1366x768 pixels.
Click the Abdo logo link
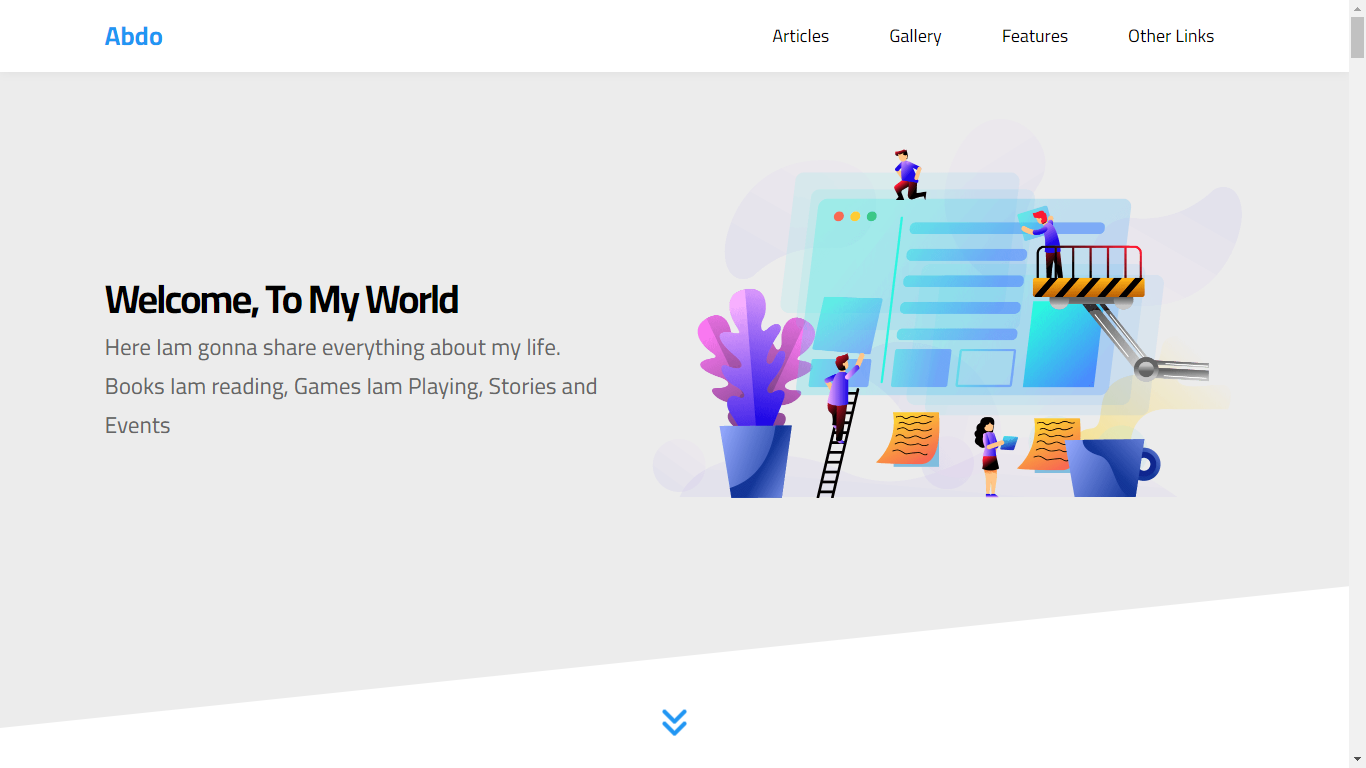point(133,36)
